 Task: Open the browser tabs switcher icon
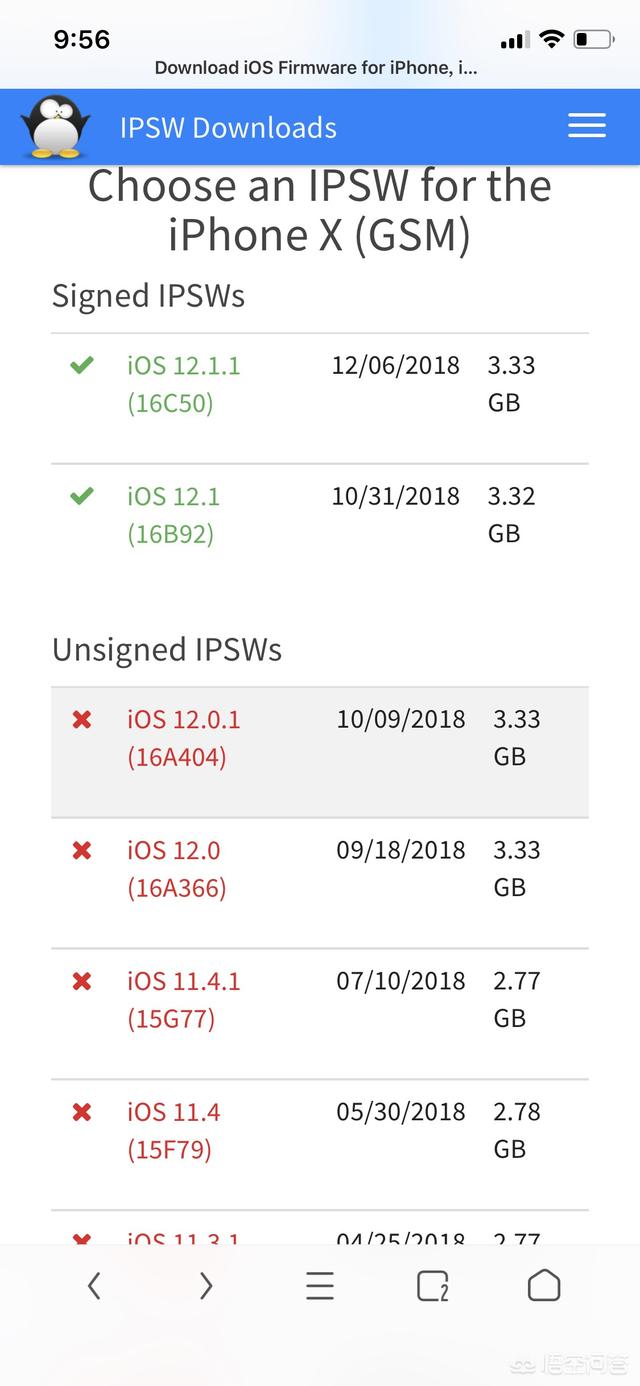432,1285
